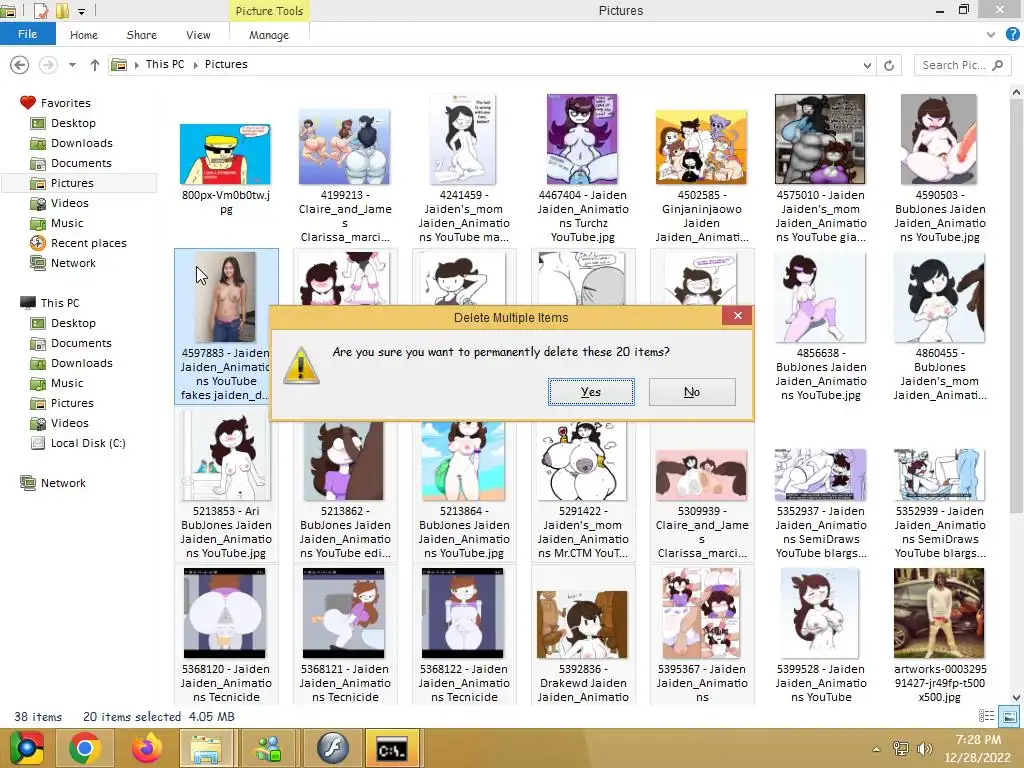Open Help with the question mark icon

[x=1012, y=35]
